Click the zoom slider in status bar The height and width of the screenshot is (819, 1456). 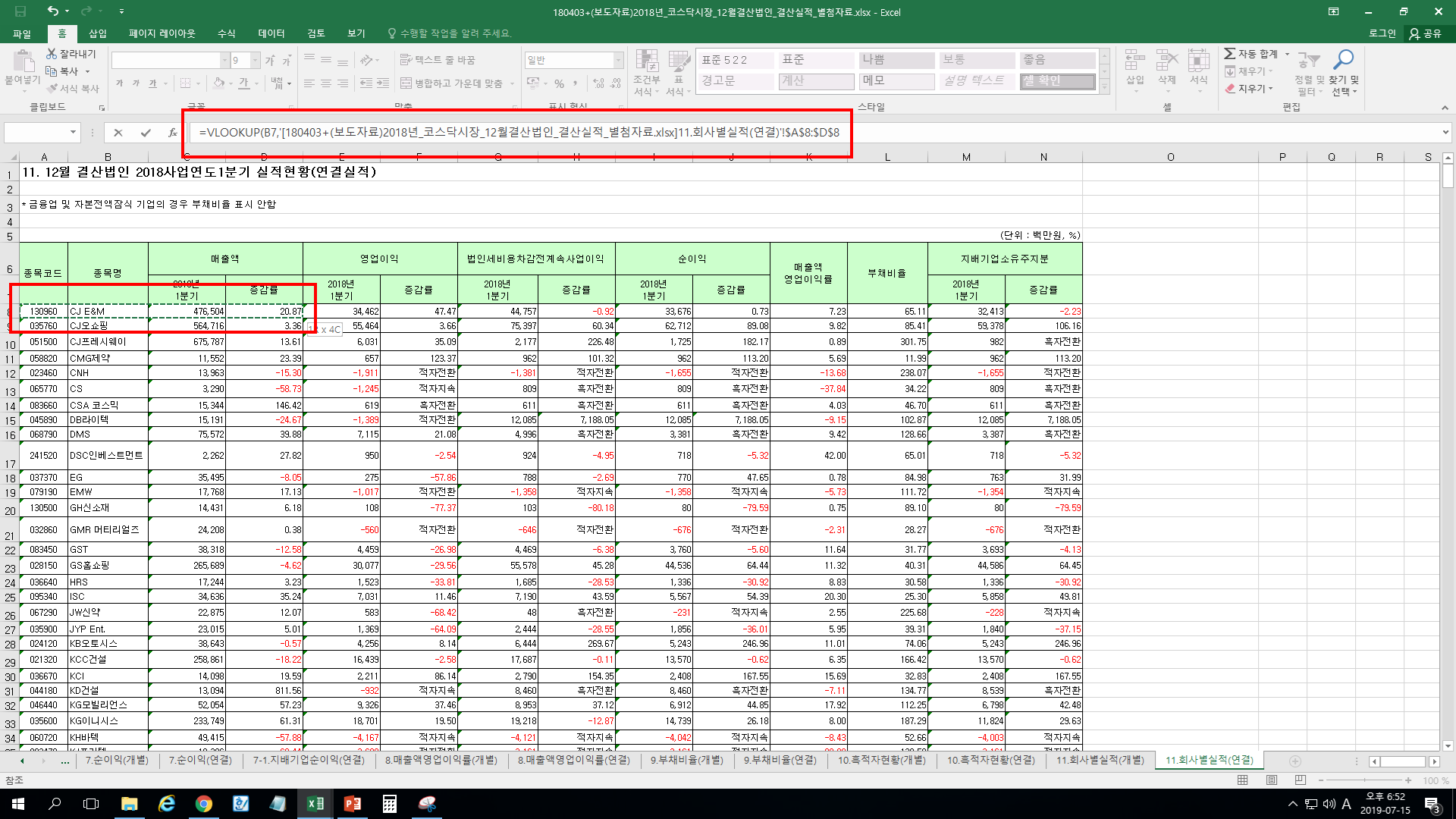coord(1364,780)
